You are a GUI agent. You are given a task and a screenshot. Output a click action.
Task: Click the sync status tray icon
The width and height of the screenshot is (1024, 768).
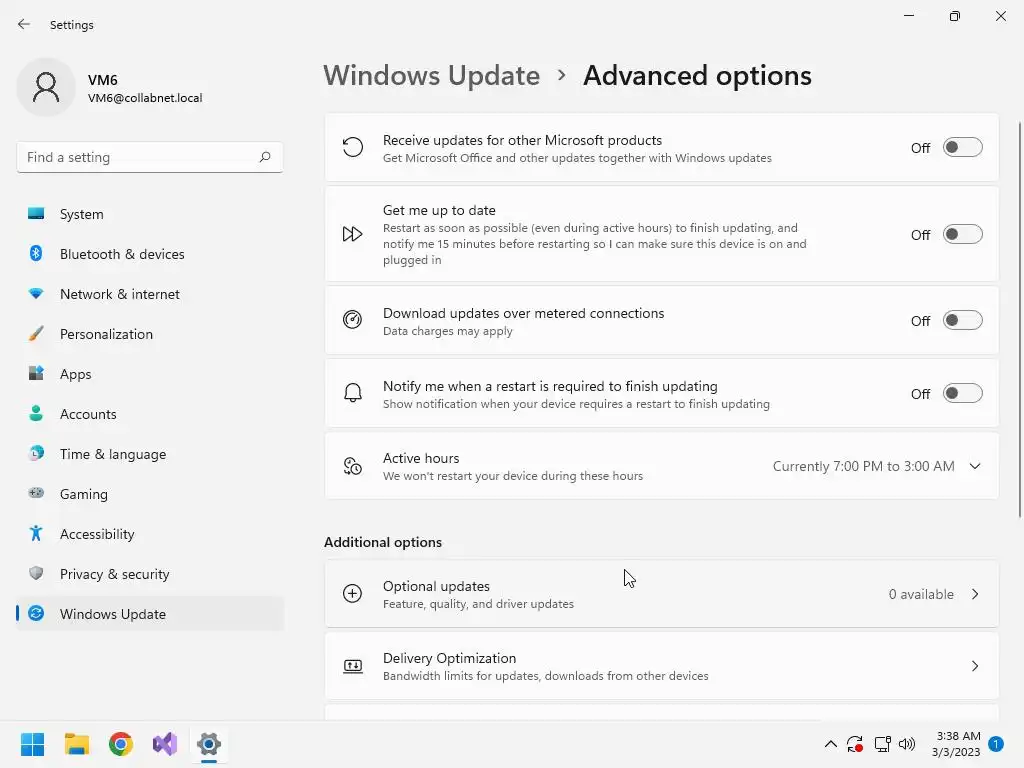[855, 744]
